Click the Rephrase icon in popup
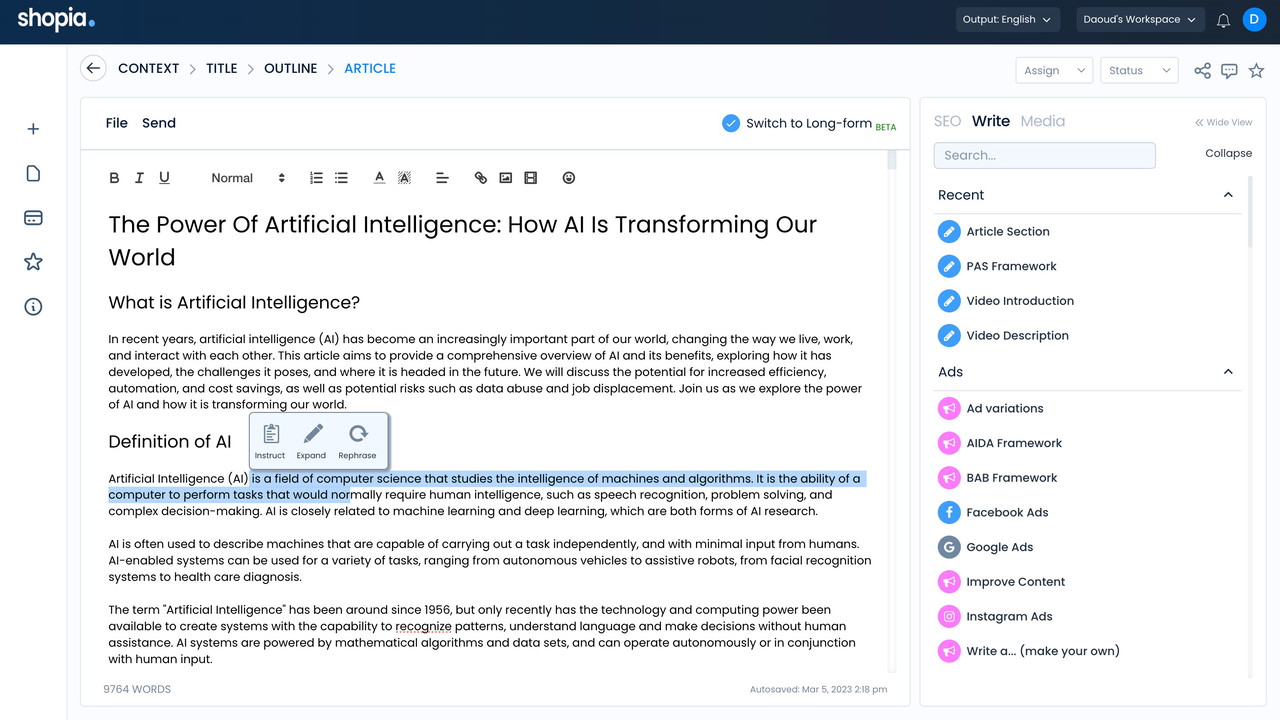This screenshot has height=720, width=1280. tap(358, 434)
